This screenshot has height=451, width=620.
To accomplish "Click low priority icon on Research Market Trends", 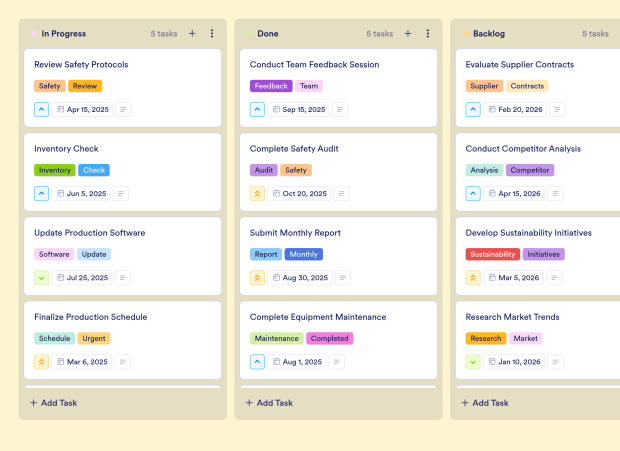I will point(473,362).
